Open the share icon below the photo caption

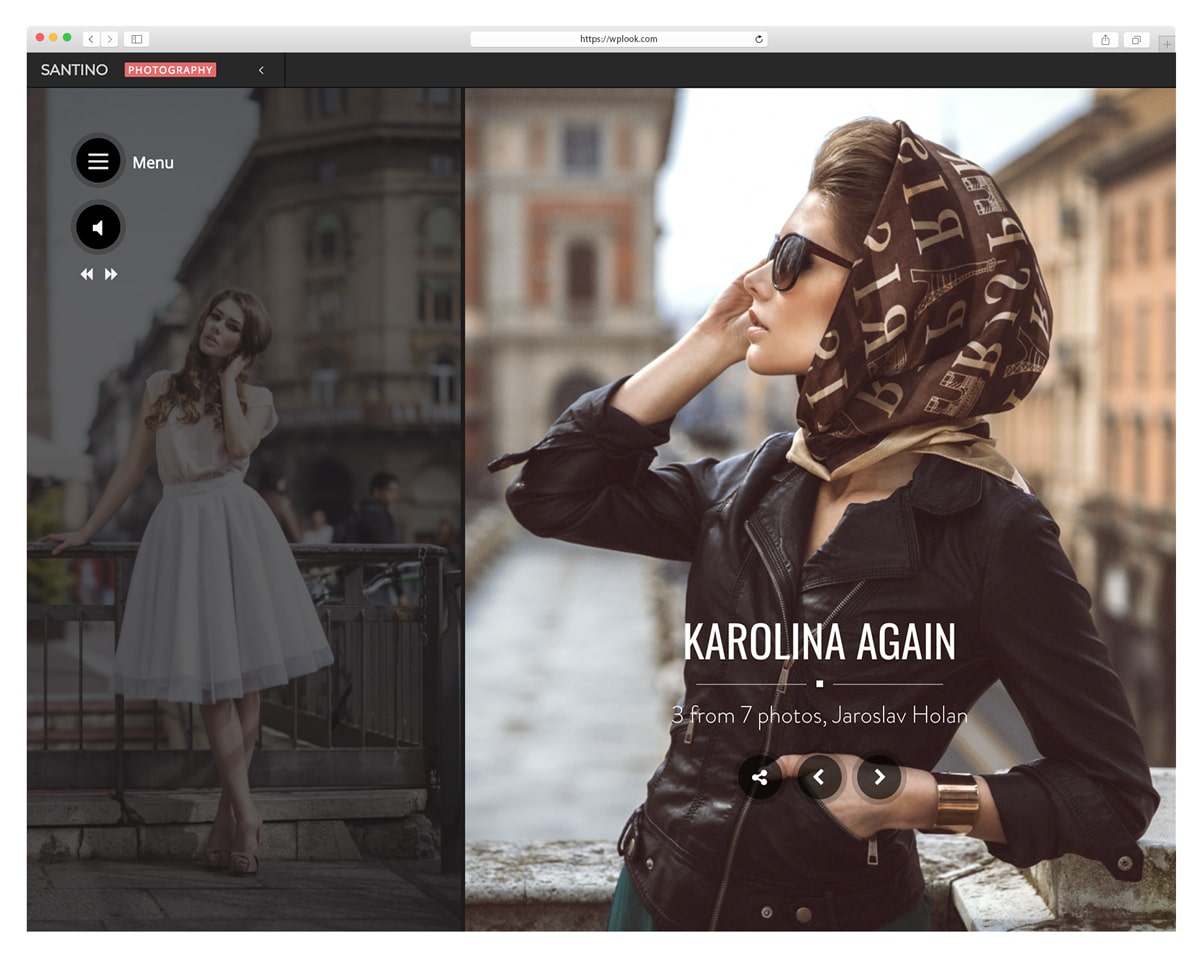pos(760,777)
